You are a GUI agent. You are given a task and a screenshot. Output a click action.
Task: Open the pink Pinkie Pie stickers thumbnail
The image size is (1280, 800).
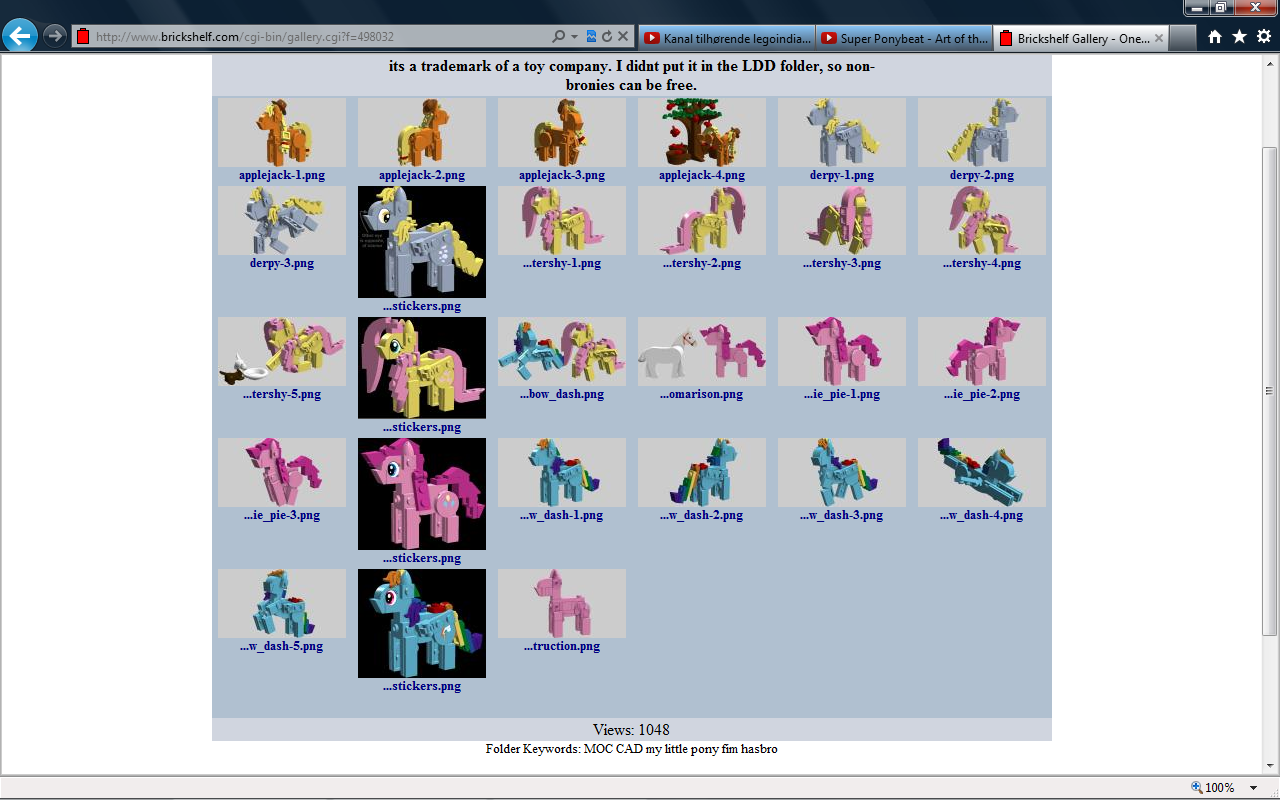click(422, 494)
